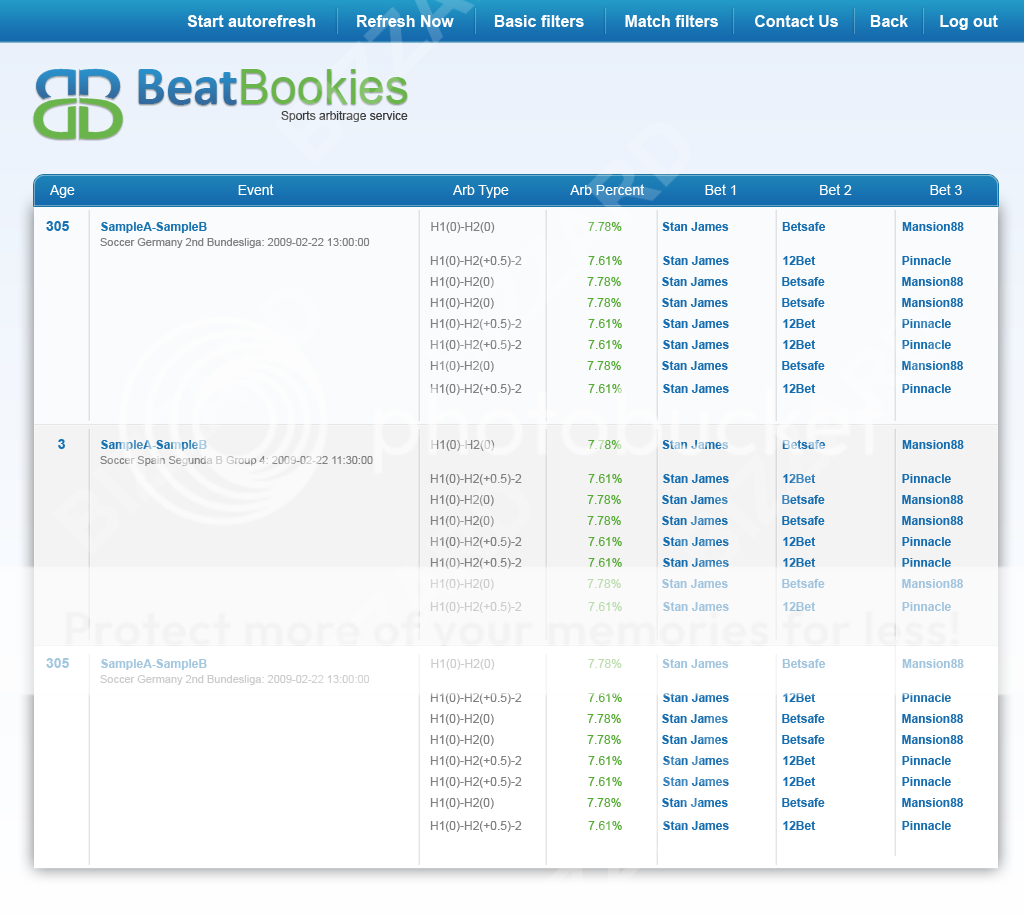1024x917 pixels.
Task: Click the Back navigation item
Action: 889,22
